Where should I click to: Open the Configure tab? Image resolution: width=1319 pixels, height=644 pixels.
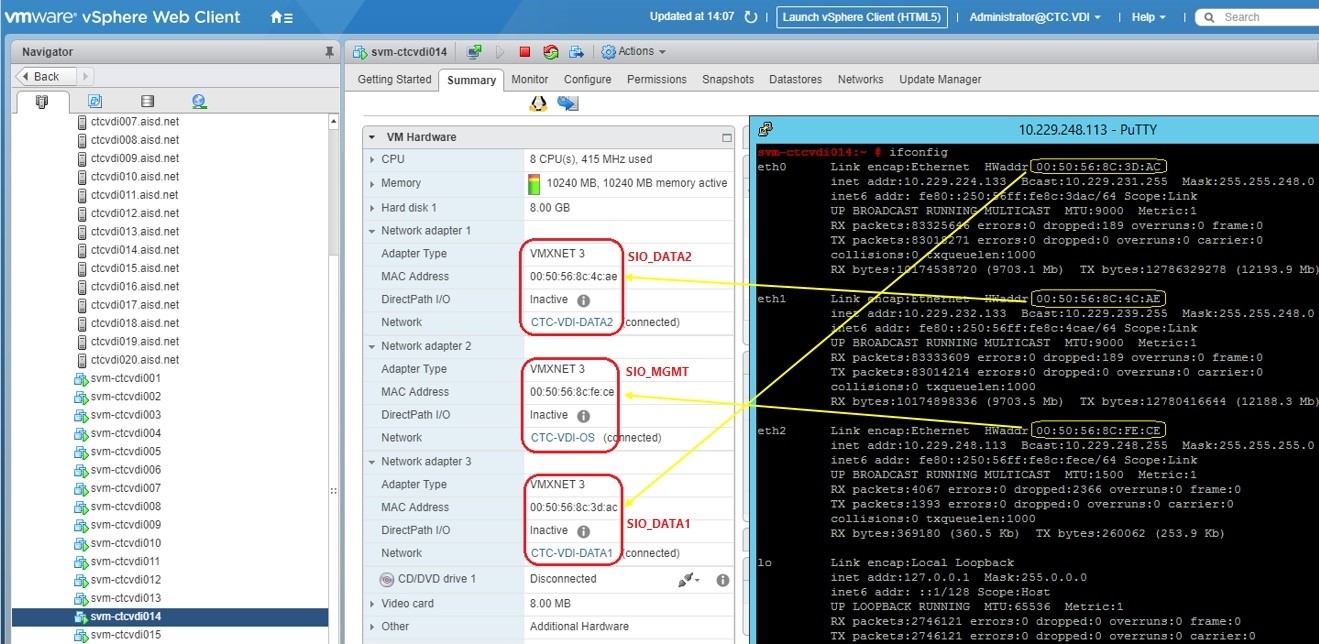[x=587, y=80]
